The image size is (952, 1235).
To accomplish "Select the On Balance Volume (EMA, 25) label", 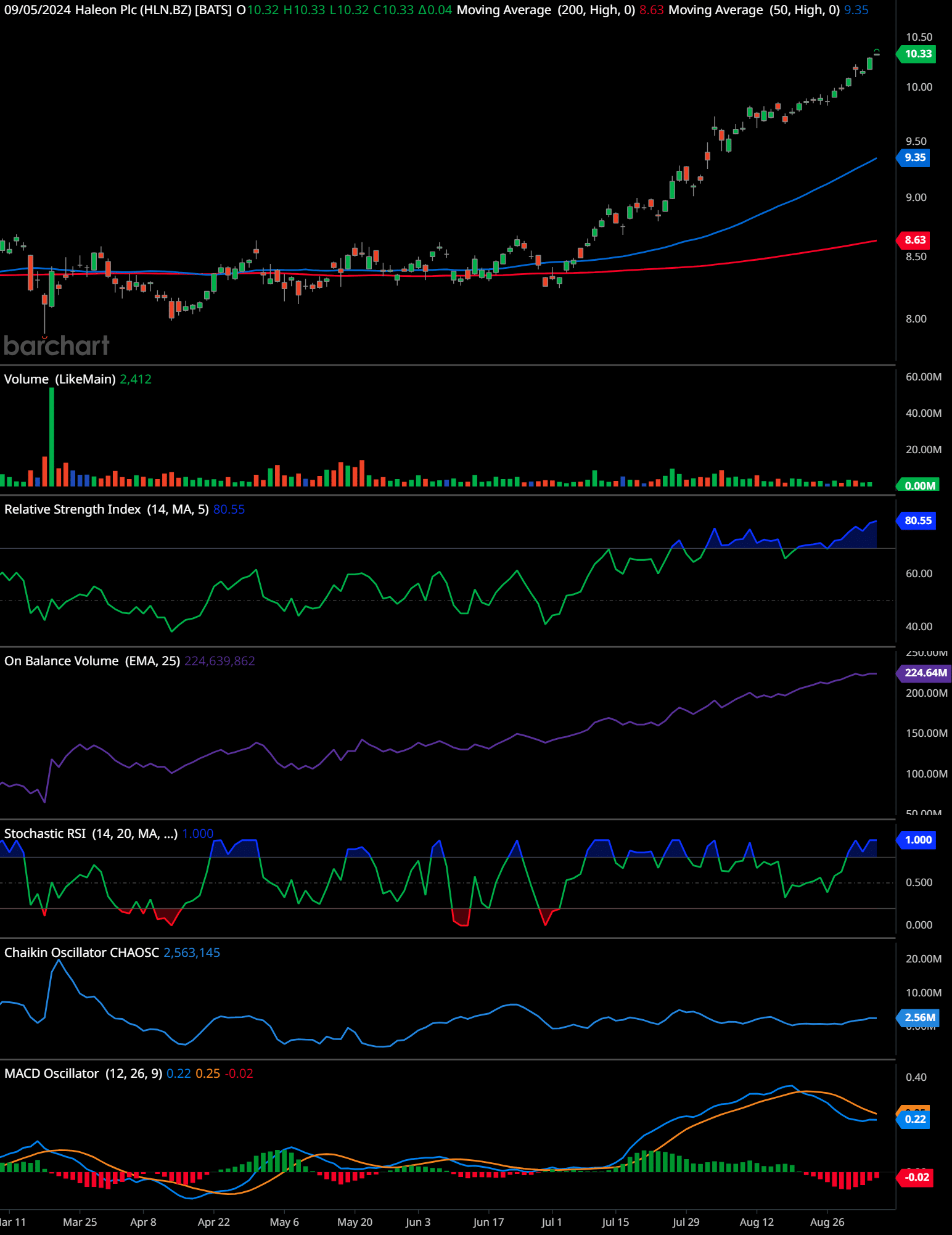I will coord(92,661).
